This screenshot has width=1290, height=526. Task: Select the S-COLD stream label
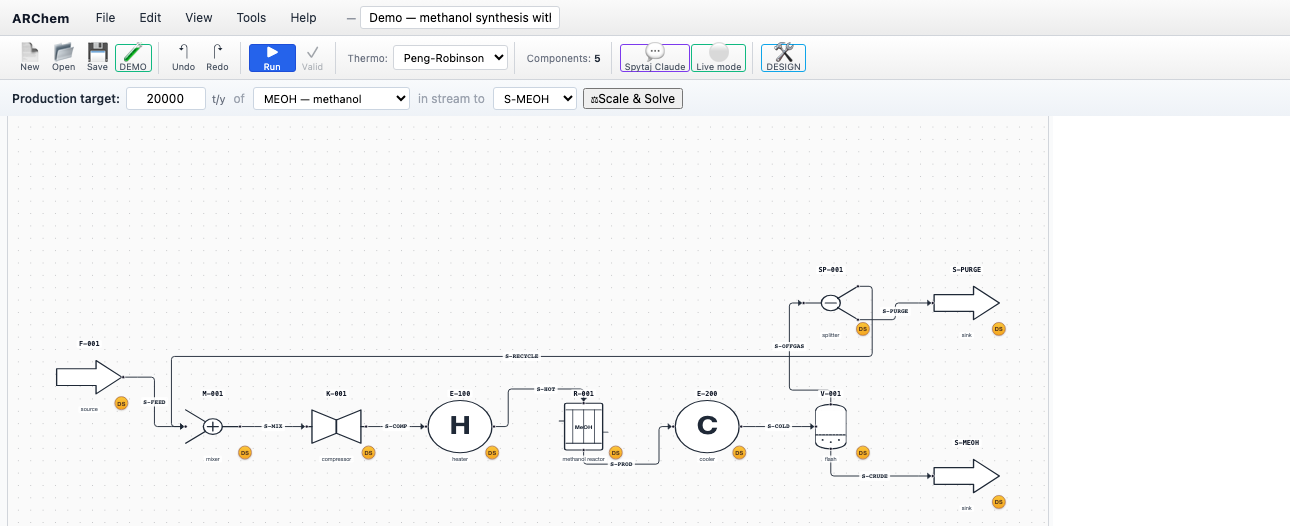click(x=778, y=426)
